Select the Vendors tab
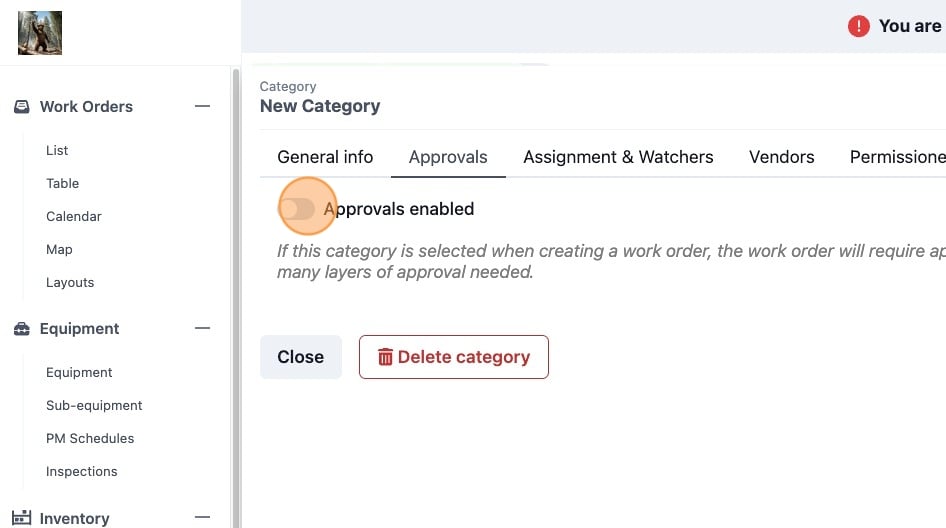This screenshot has height=528, width=946. (782, 157)
